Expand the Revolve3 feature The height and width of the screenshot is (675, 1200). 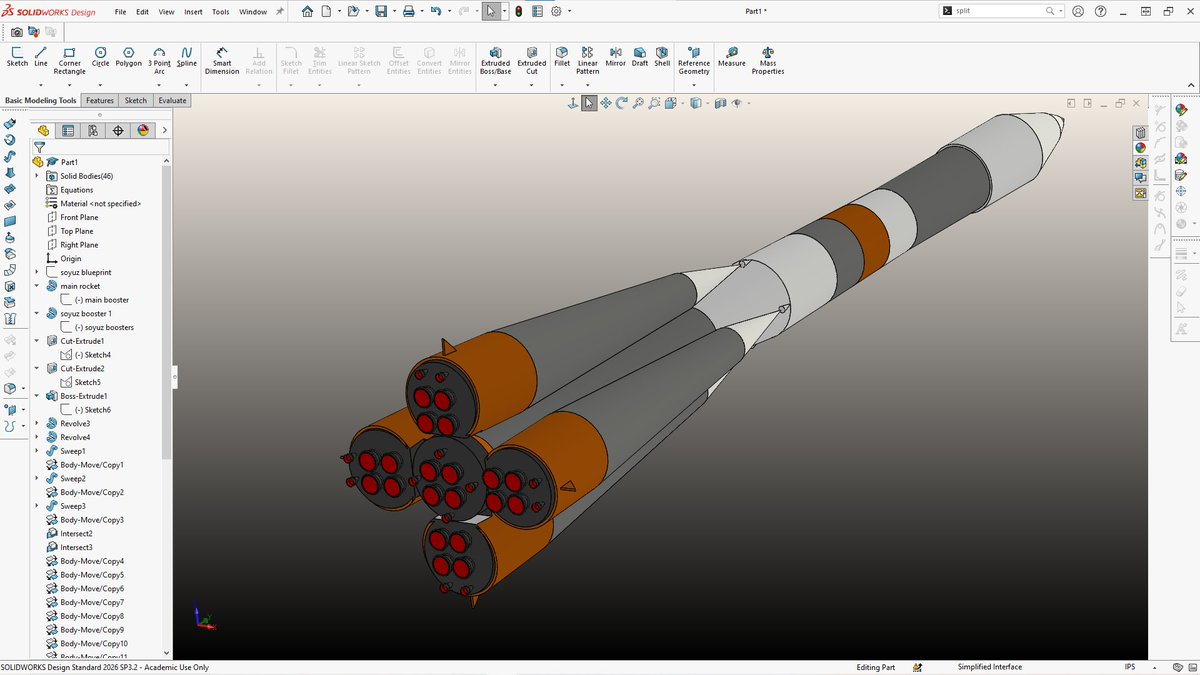click(37, 423)
